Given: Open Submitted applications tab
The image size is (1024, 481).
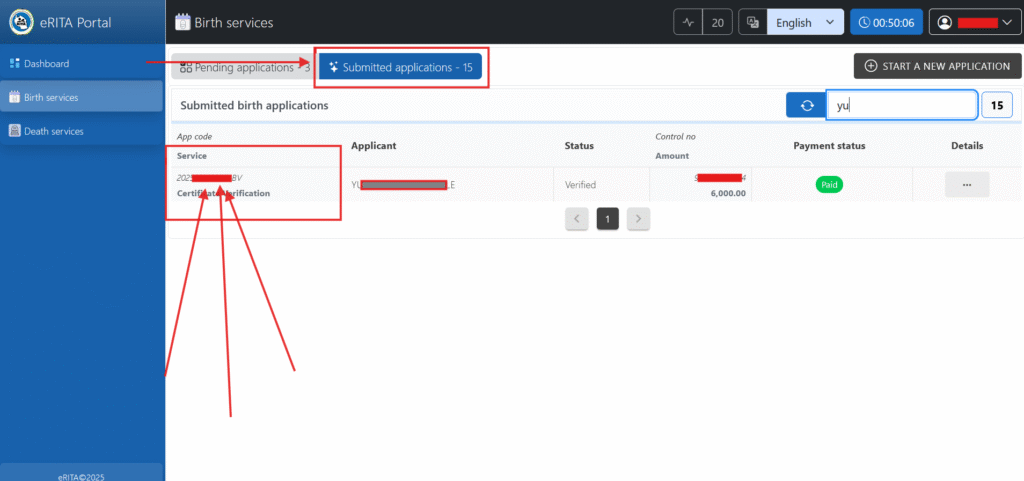Looking at the screenshot, I should tap(400, 67).
